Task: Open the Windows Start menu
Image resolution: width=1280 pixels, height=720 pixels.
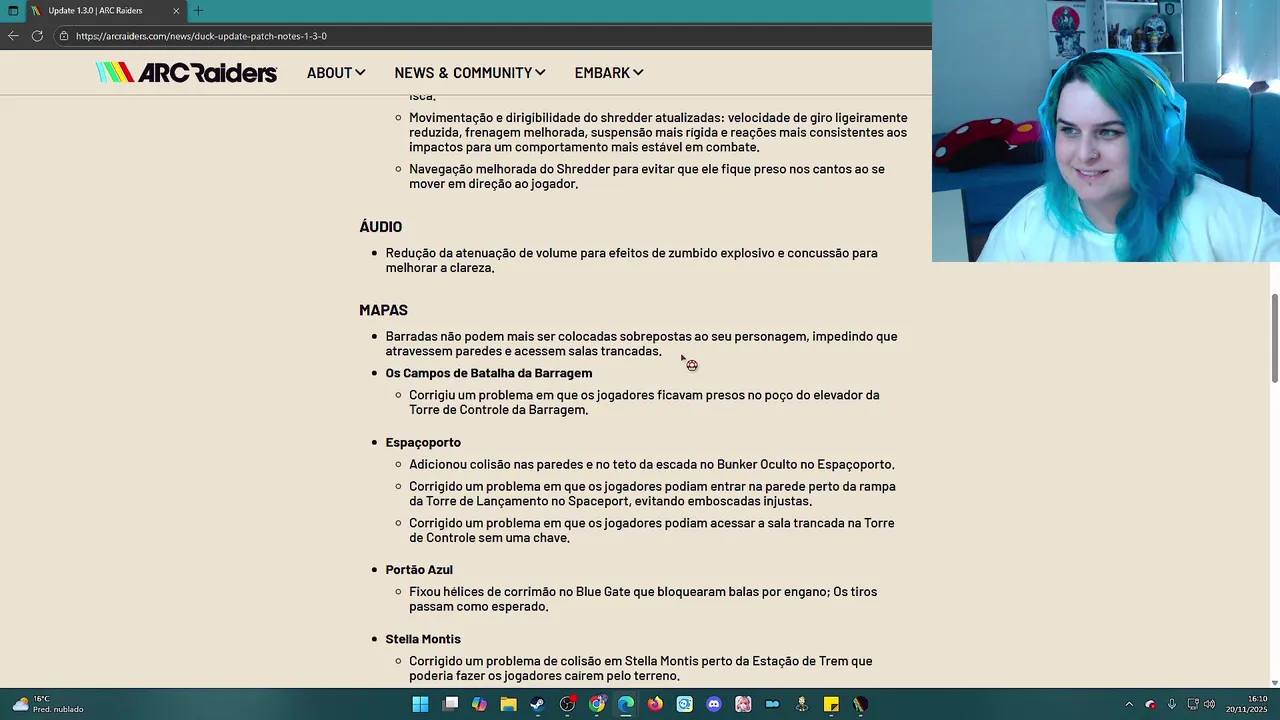Action: (x=421, y=704)
